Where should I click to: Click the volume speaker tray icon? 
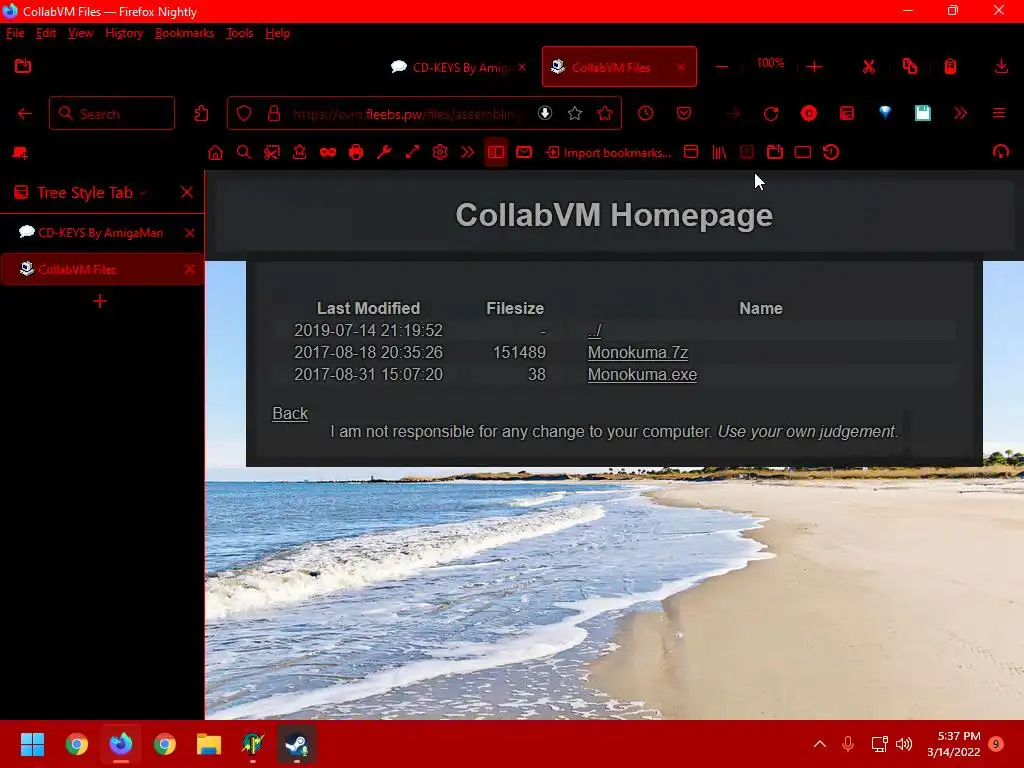[x=904, y=744]
